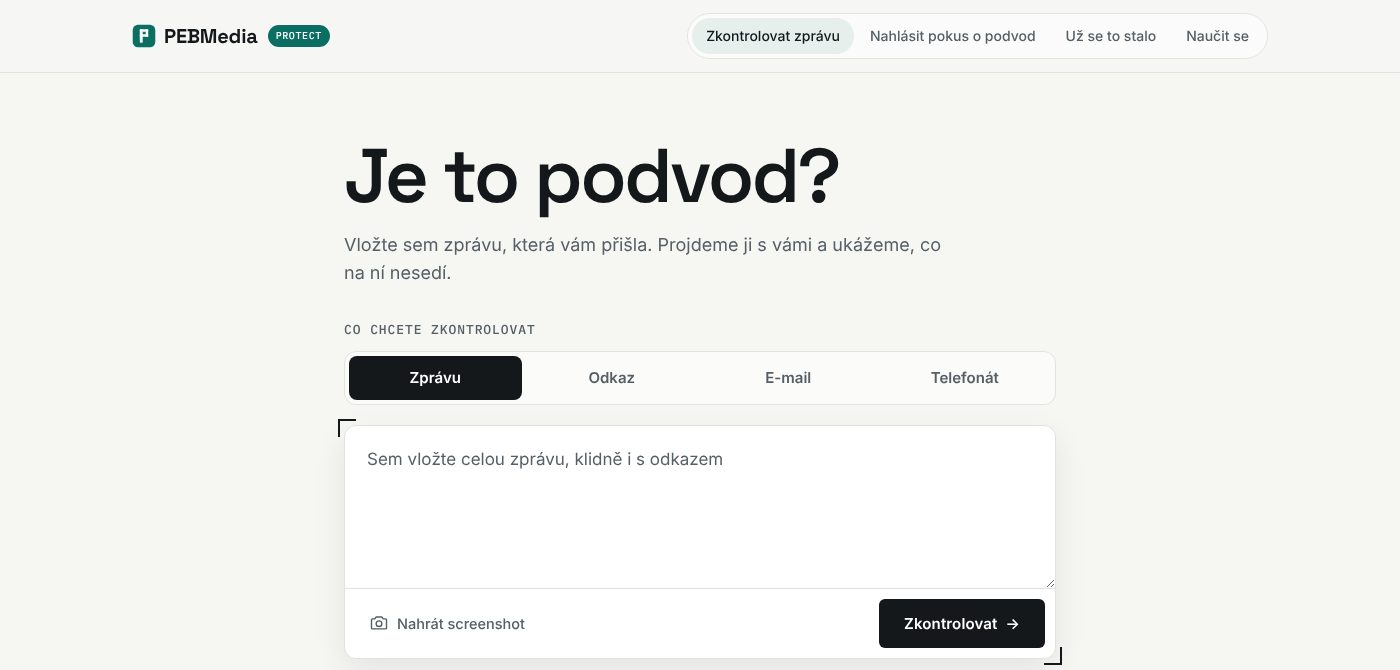This screenshot has height=670, width=1400.
Task: Switch to the E-mail tab
Action: coord(788,378)
